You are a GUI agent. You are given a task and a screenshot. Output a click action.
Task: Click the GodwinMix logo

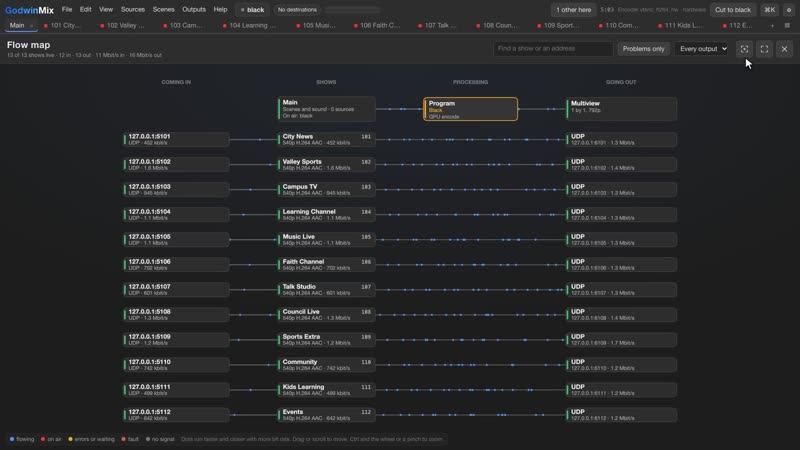tap(29, 10)
